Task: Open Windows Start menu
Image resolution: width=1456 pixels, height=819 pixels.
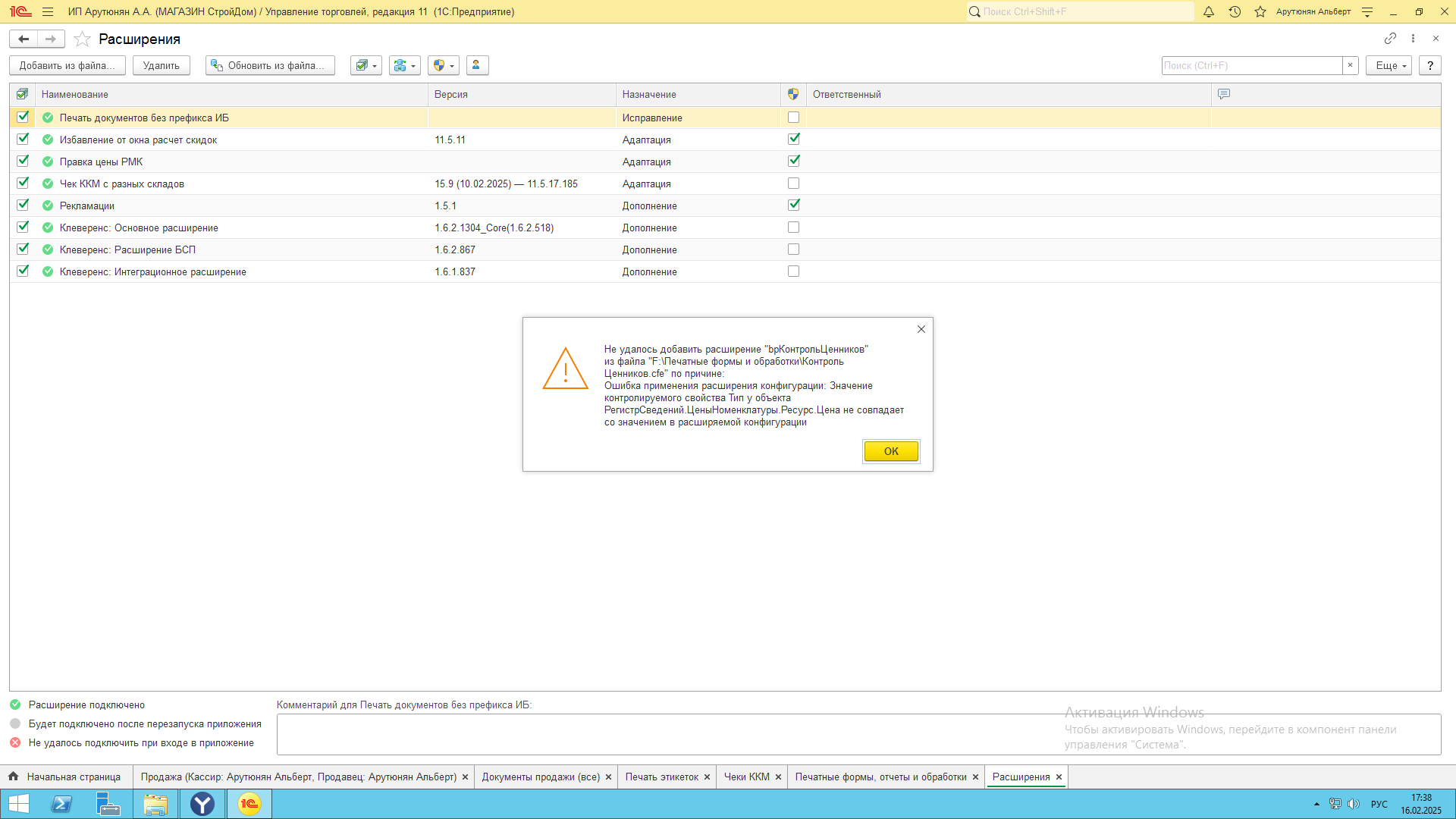Action: (x=19, y=804)
